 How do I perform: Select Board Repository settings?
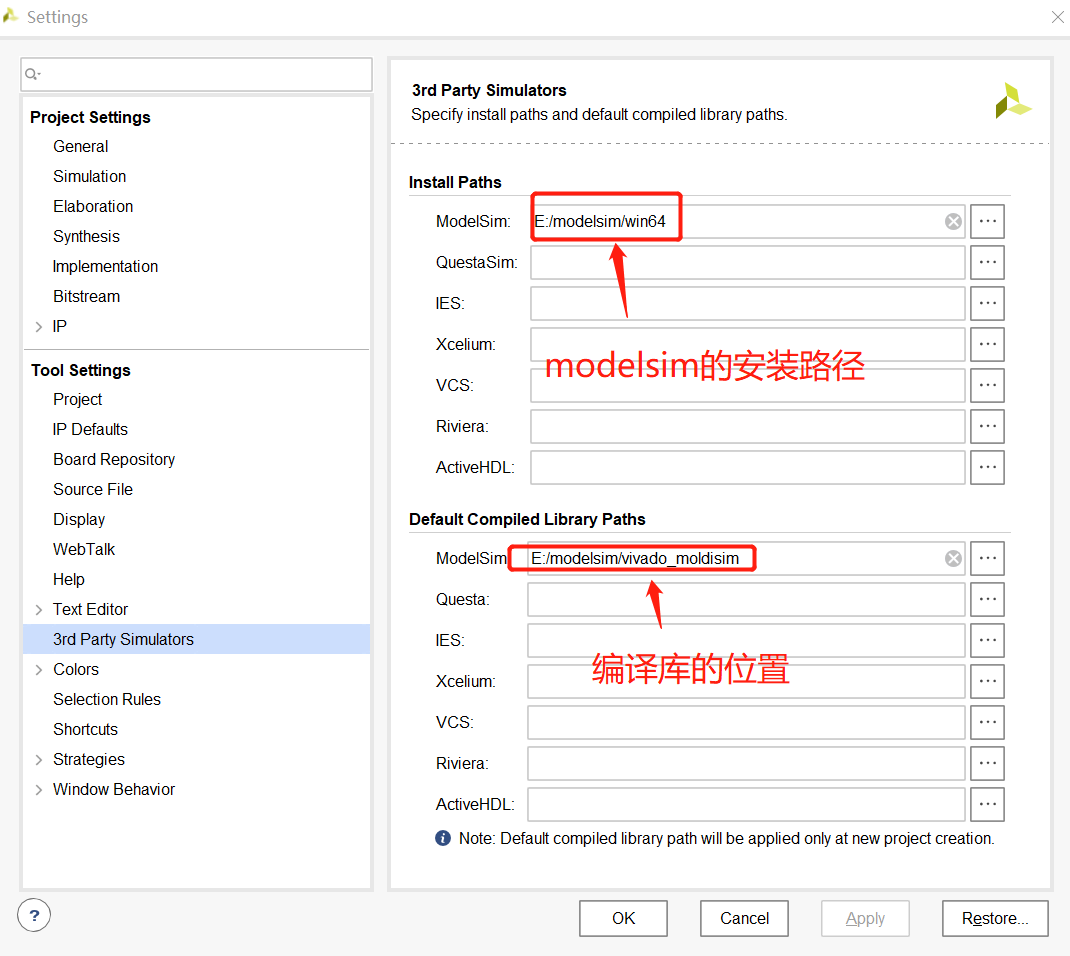click(114, 459)
